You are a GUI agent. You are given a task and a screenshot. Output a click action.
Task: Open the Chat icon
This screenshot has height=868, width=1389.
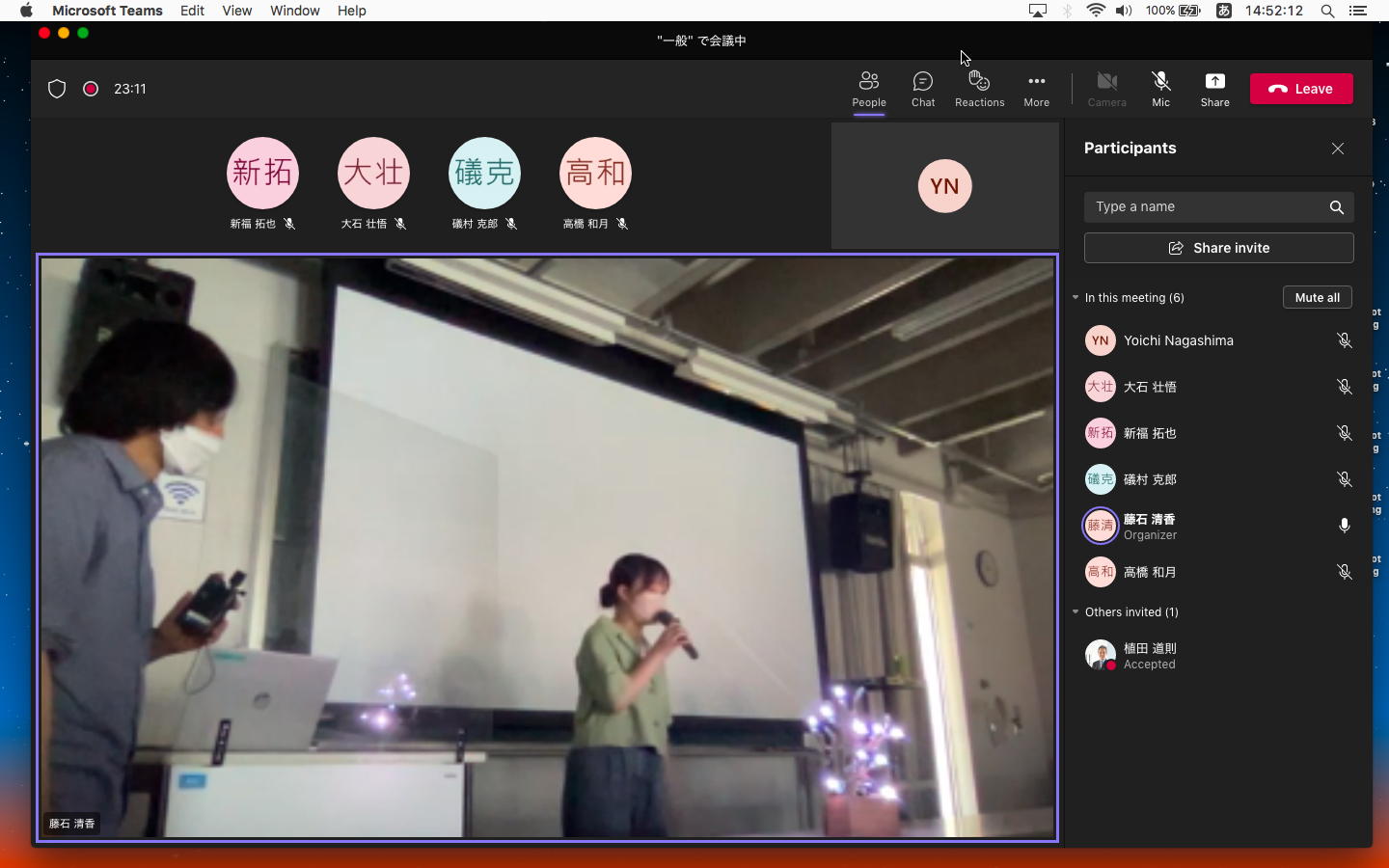923,88
